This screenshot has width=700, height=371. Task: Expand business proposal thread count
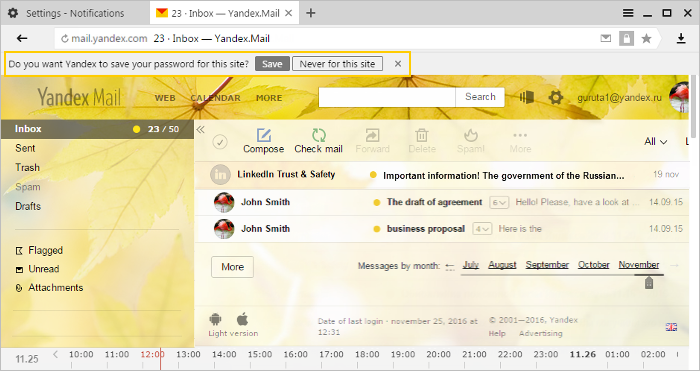pos(482,229)
